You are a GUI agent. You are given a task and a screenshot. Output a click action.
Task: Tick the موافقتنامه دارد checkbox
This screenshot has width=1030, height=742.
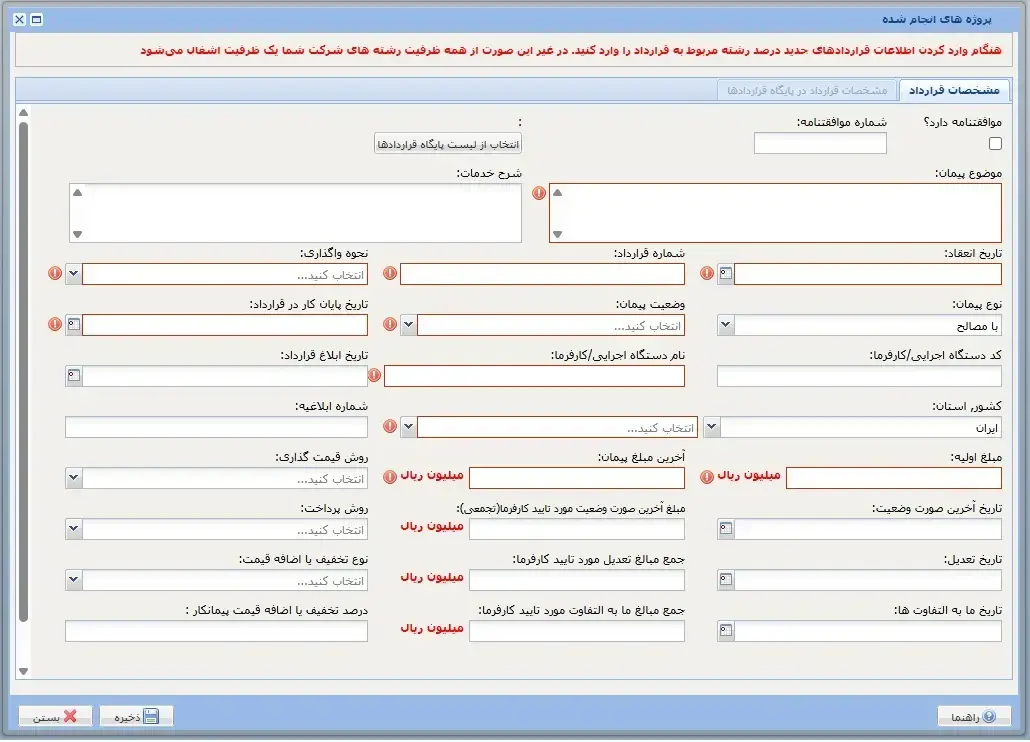point(994,144)
